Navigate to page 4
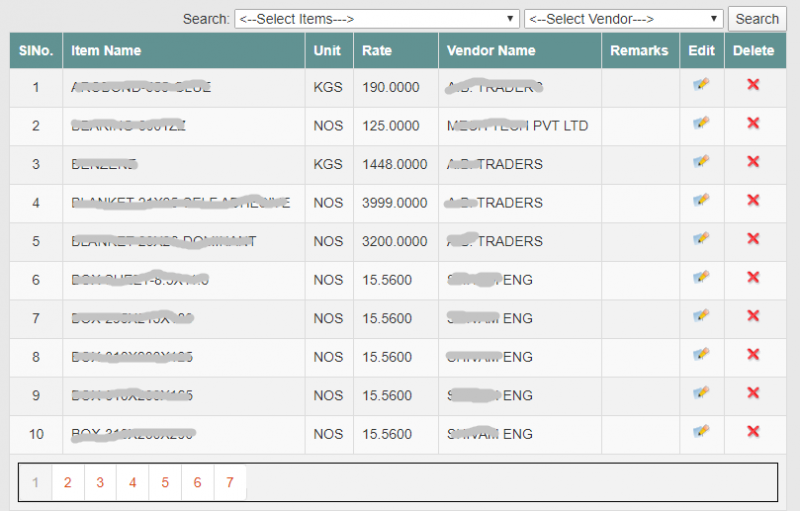800x511 pixels. [132, 483]
